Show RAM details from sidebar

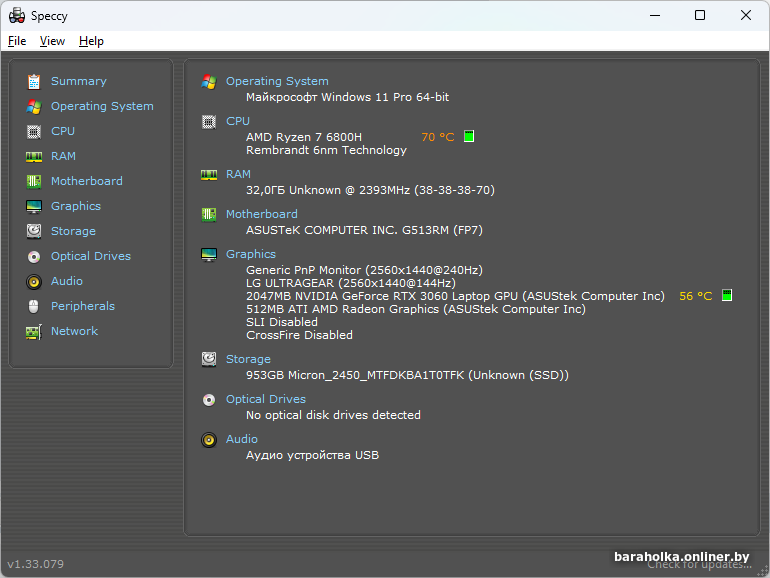pos(63,156)
